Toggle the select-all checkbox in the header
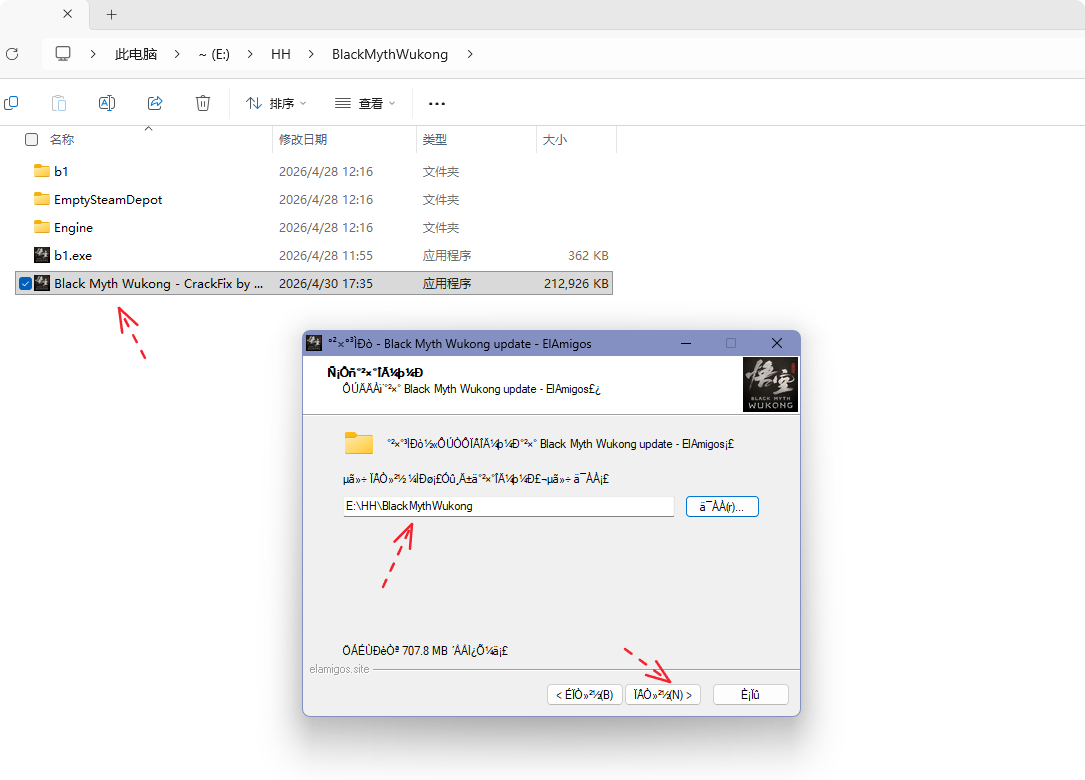Screen dimensions: 1085x780 point(31,140)
